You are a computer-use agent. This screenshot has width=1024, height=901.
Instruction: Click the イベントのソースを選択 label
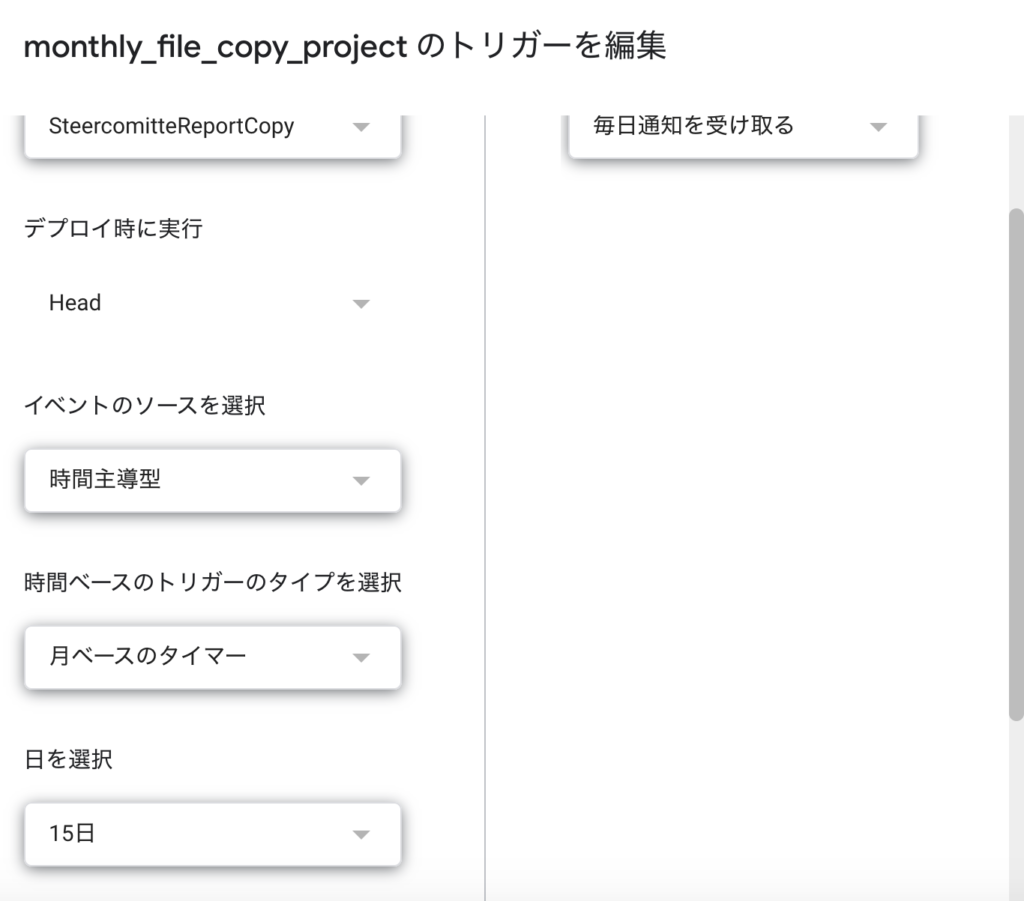tap(144, 405)
